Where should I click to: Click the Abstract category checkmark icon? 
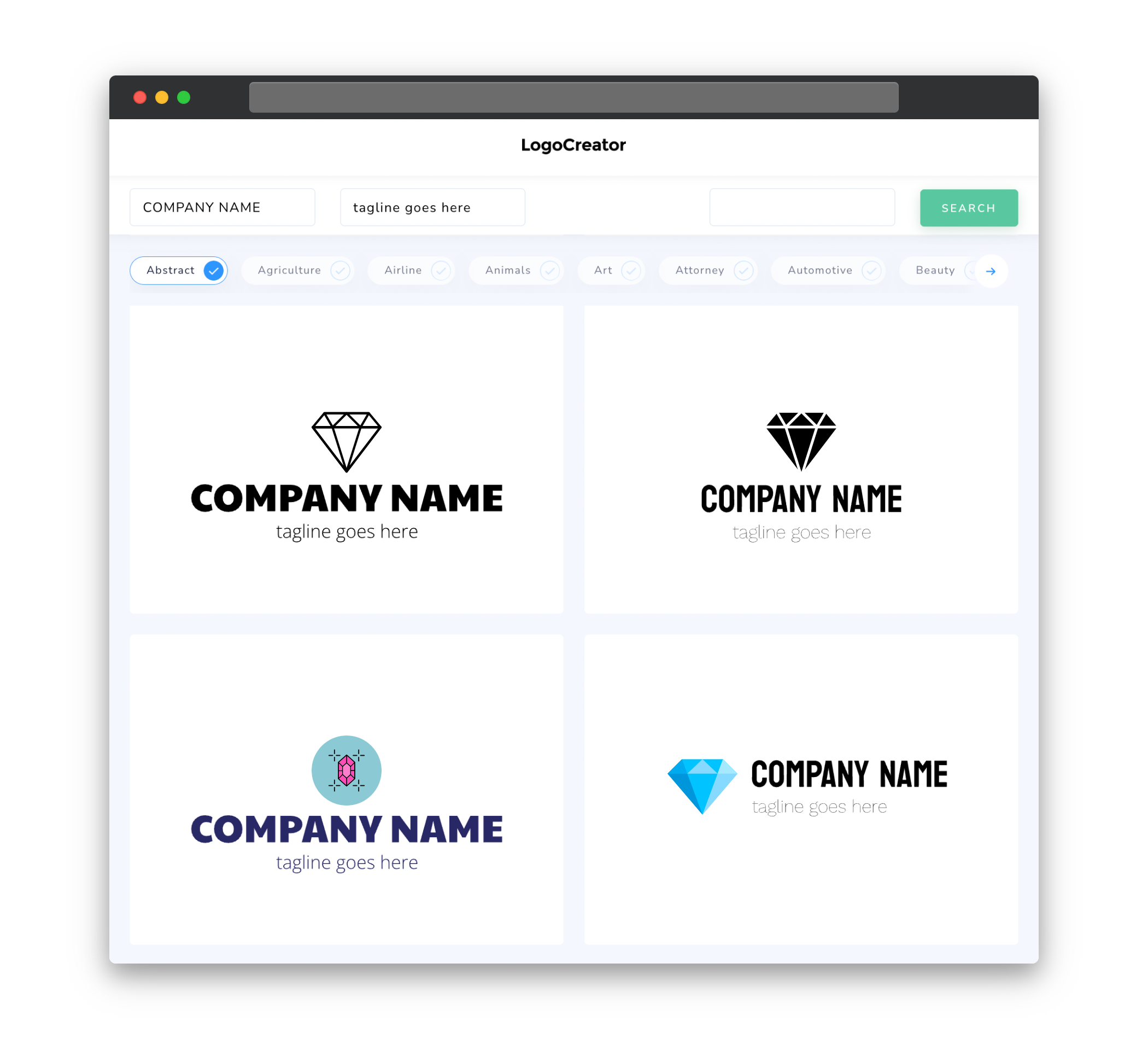[214, 270]
